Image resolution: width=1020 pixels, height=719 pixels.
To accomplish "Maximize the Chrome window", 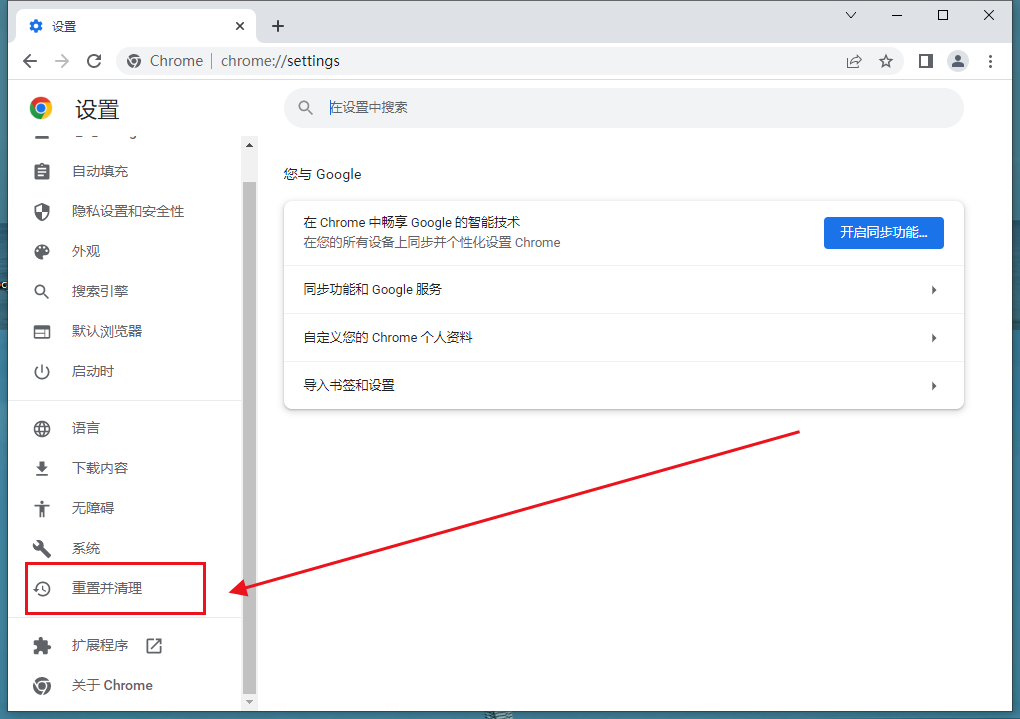I will [x=943, y=15].
